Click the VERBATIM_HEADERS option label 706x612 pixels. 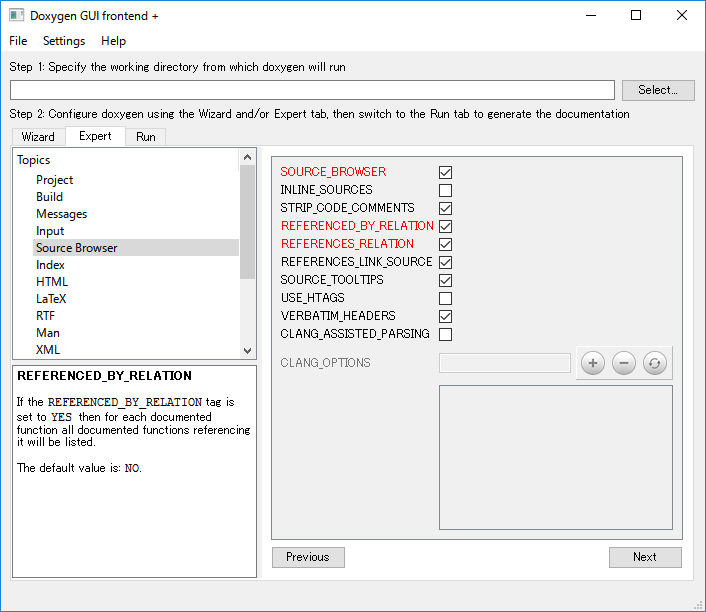pos(338,316)
